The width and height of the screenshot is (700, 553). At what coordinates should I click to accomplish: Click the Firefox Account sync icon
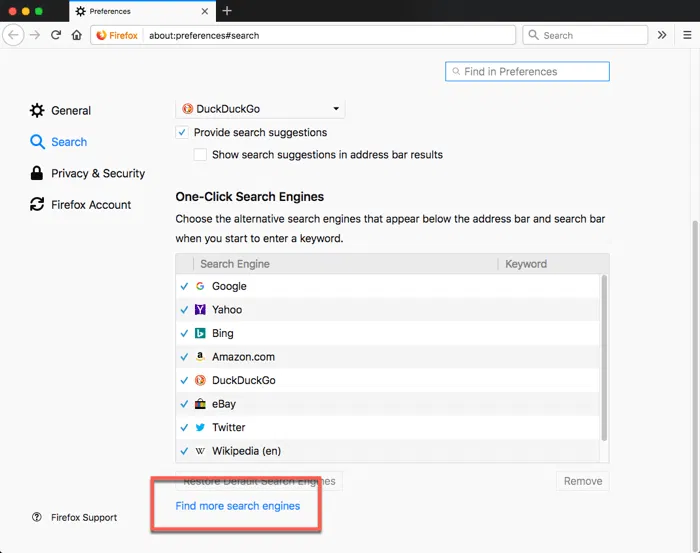pyautogui.click(x=37, y=204)
